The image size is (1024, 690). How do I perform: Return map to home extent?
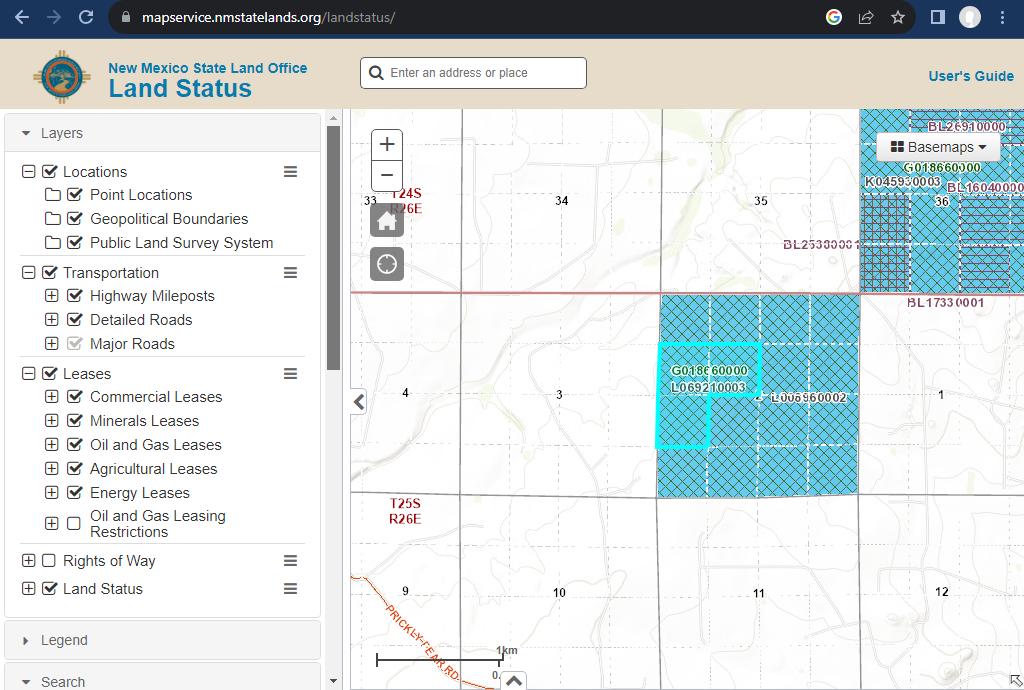tap(387, 221)
